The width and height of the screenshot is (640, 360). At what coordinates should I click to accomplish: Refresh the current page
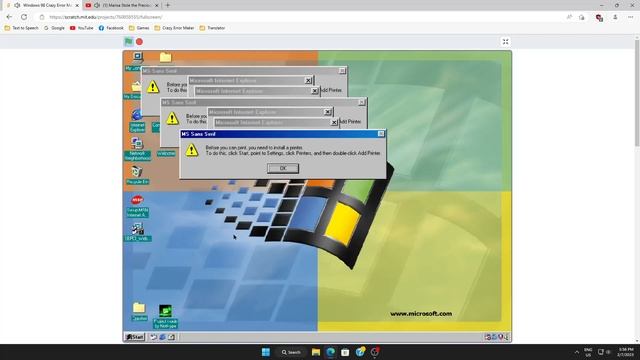(x=24, y=17)
